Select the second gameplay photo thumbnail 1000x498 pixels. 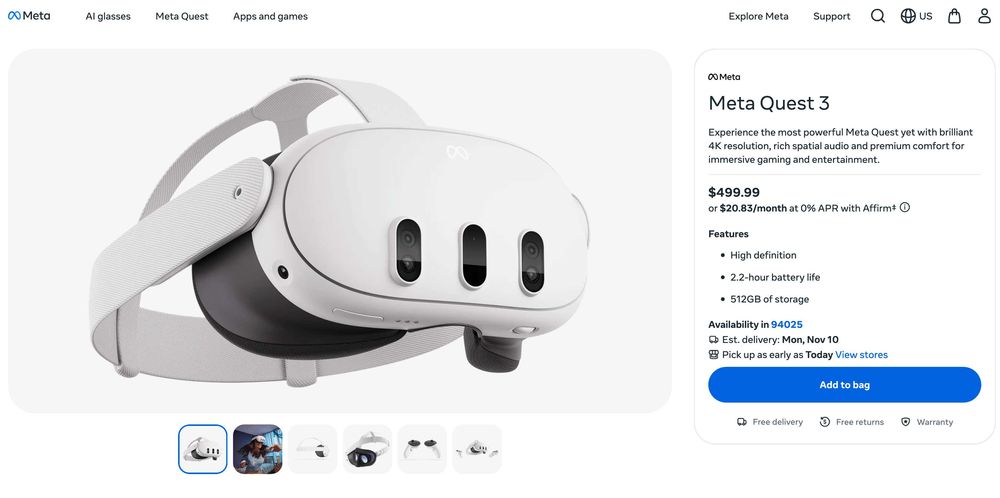[258, 449]
